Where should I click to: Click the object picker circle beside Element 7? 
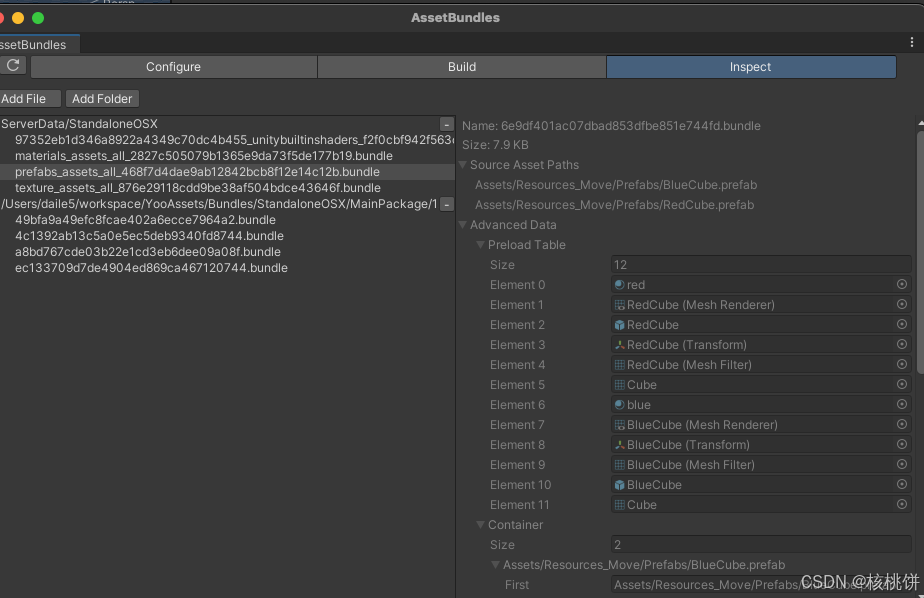pos(901,424)
